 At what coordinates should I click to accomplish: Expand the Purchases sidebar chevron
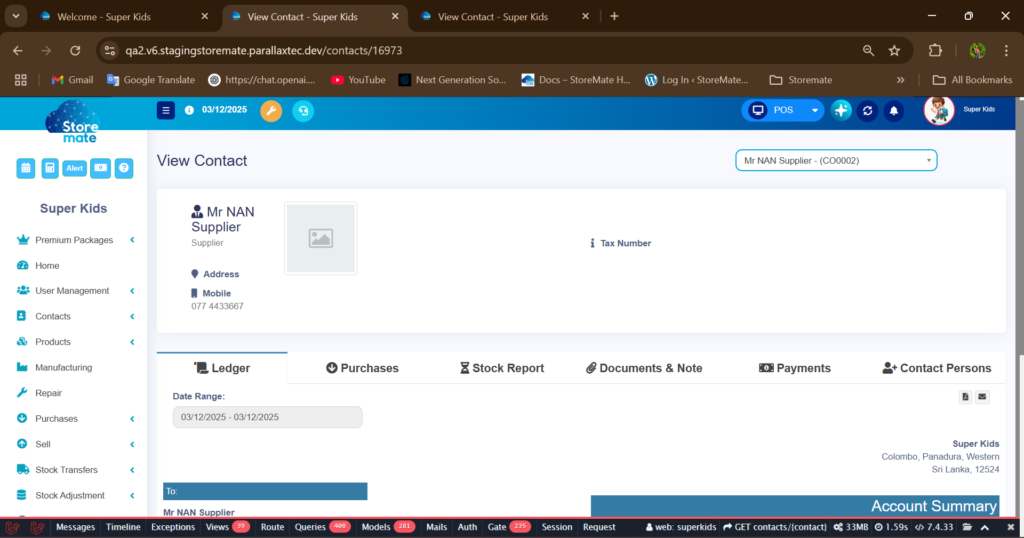point(132,419)
